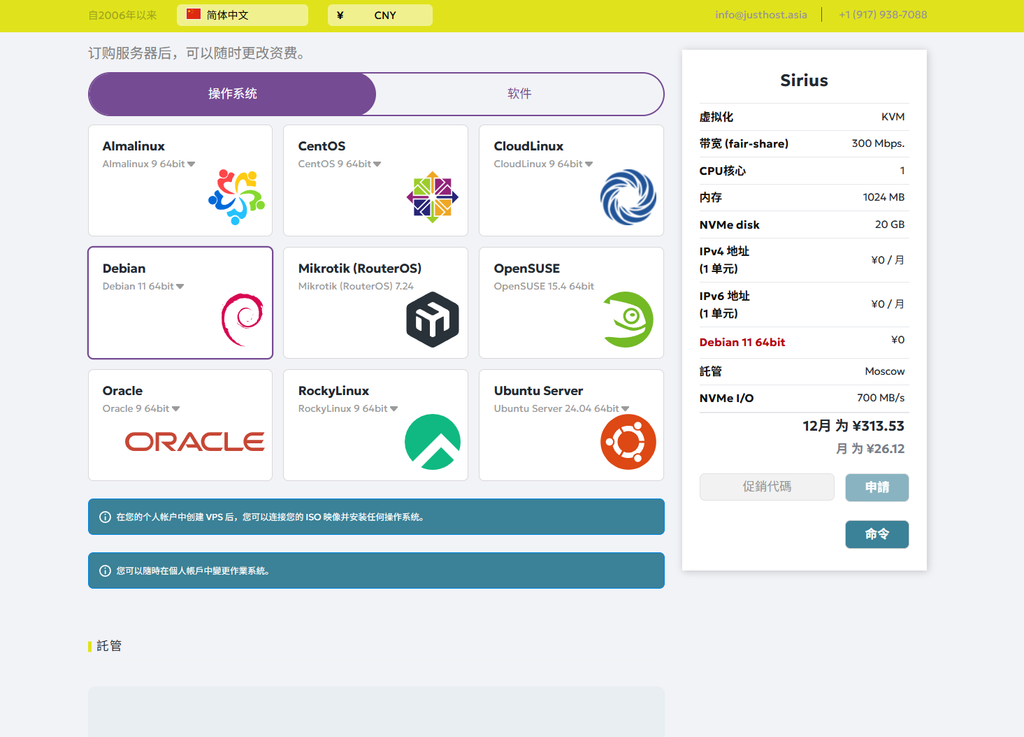
Task: Click the 促銷代碼 promo code field
Action: [x=767, y=487]
